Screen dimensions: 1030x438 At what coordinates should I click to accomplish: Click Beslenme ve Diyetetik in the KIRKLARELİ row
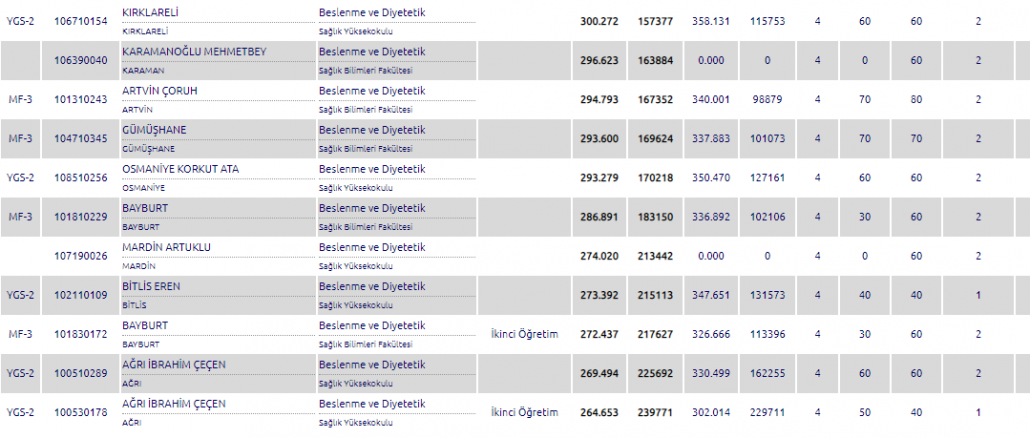click(372, 12)
